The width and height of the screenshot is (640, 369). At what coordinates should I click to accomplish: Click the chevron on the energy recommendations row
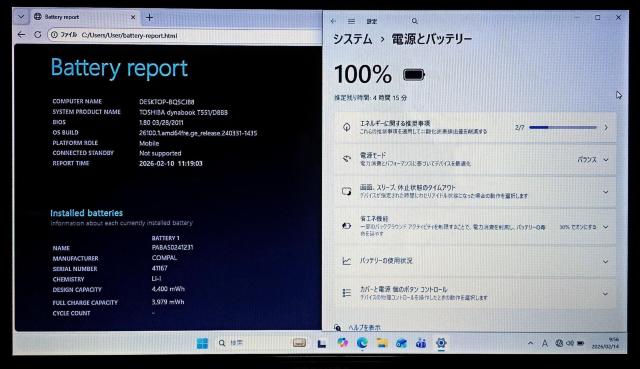point(606,127)
